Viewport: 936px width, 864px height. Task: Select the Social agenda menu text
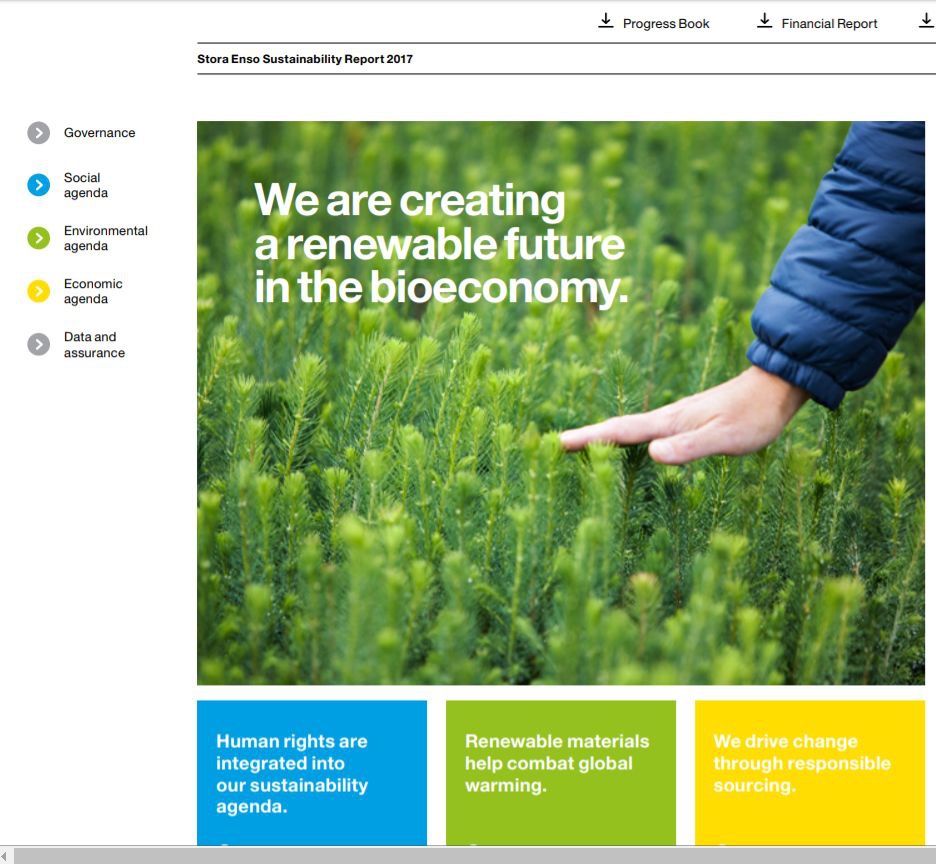[86, 185]
